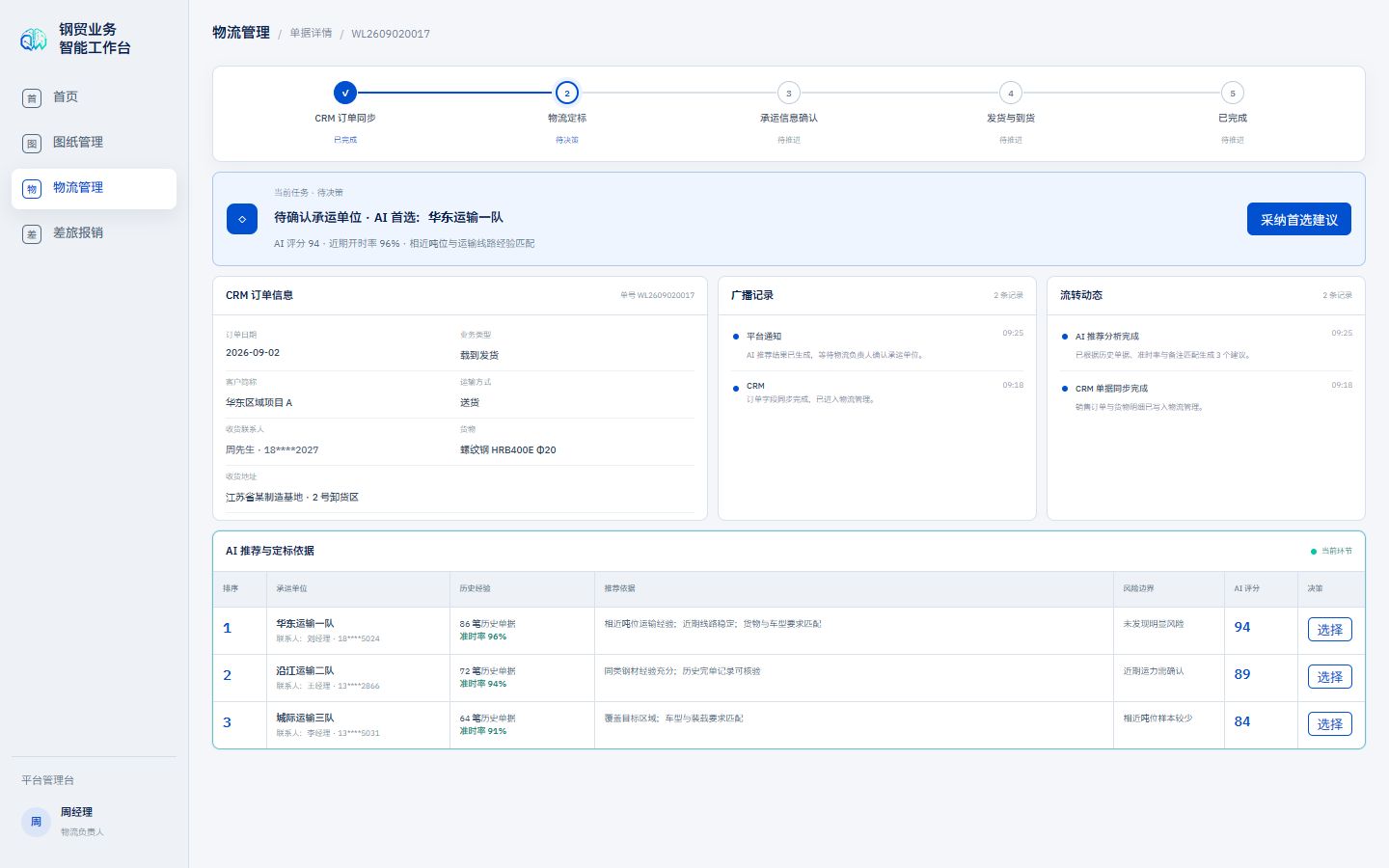
Task: Click the AI 推荐分析完成 flow entry
Action: 1207,345
